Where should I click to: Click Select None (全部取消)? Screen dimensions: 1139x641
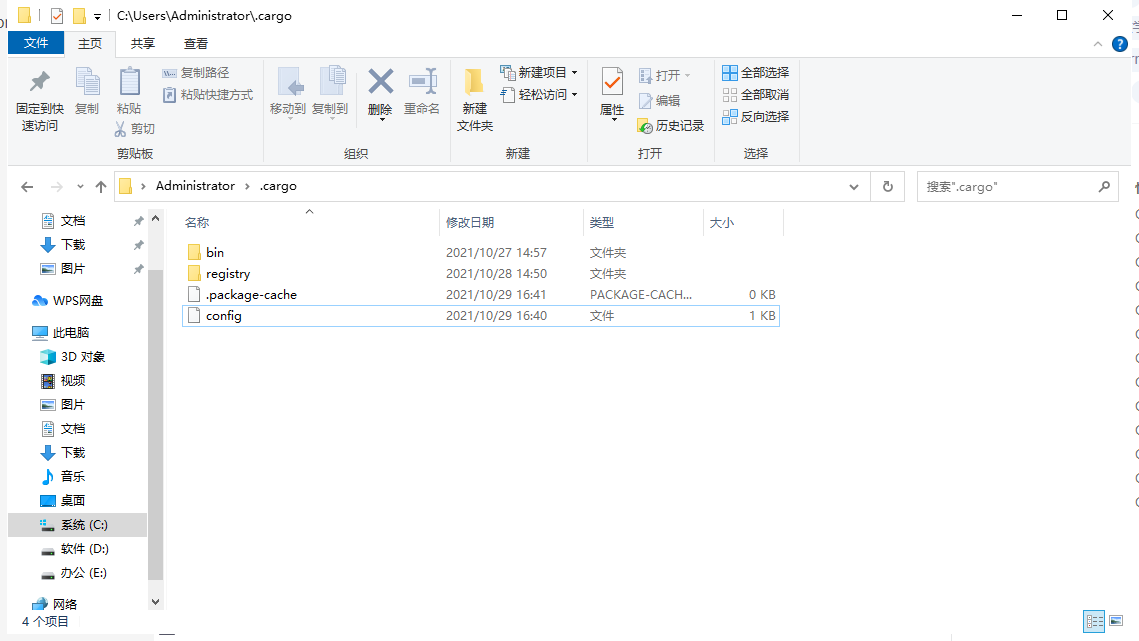(755, 94)
